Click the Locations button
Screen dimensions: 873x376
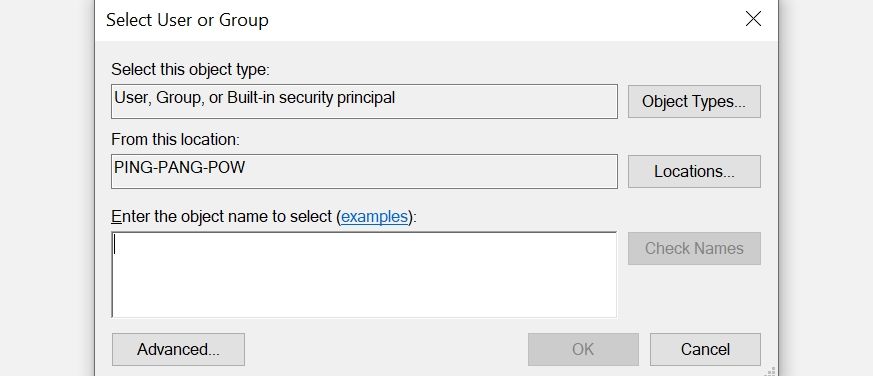[x=694, y=171]
